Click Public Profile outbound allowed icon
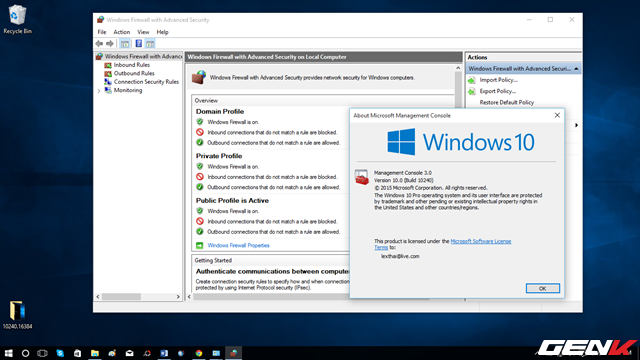 pos(200,231)
